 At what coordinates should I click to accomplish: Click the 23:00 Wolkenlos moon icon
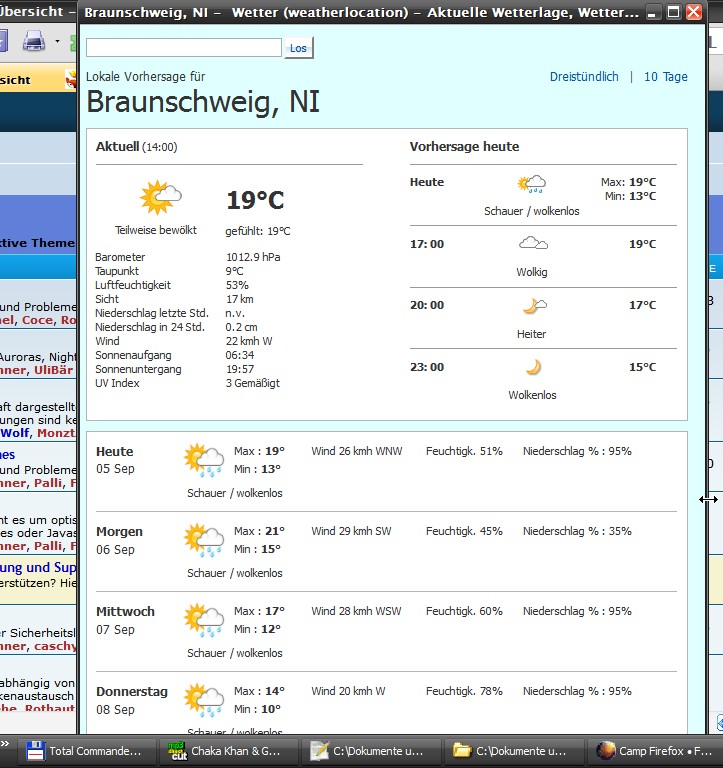pos(533,367)
